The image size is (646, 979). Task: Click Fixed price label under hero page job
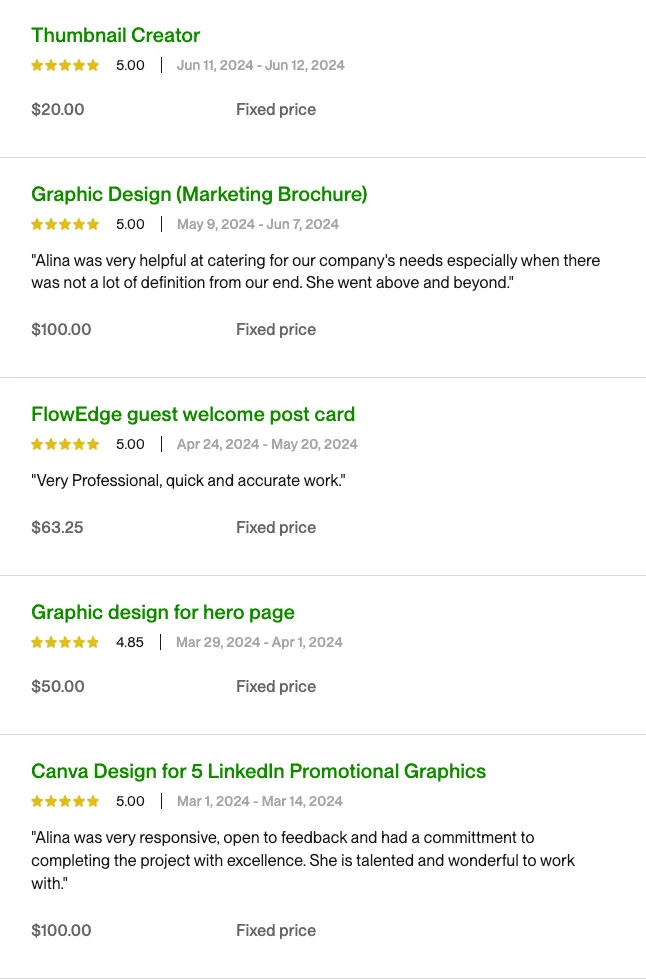point(276,686)
